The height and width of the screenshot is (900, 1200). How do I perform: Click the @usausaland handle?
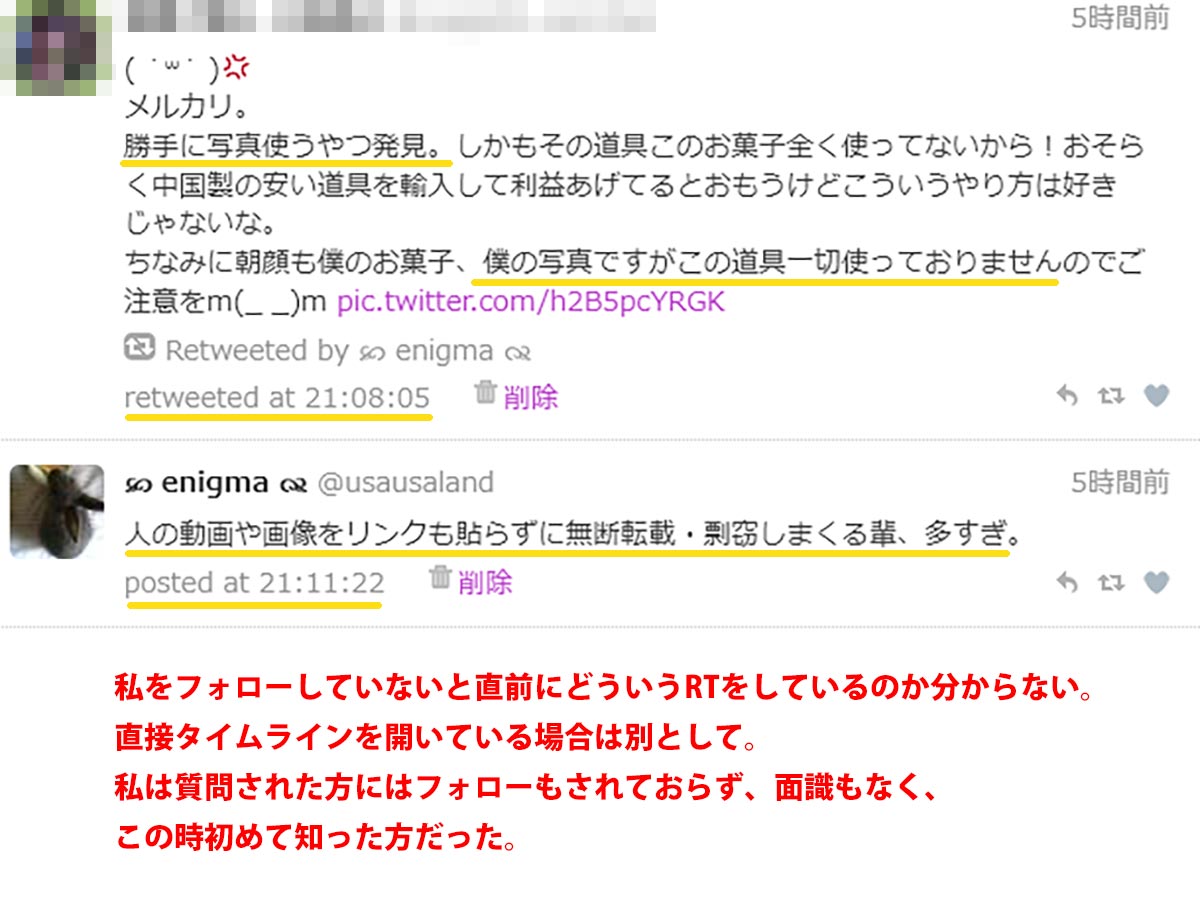click(x=405, y=483)
